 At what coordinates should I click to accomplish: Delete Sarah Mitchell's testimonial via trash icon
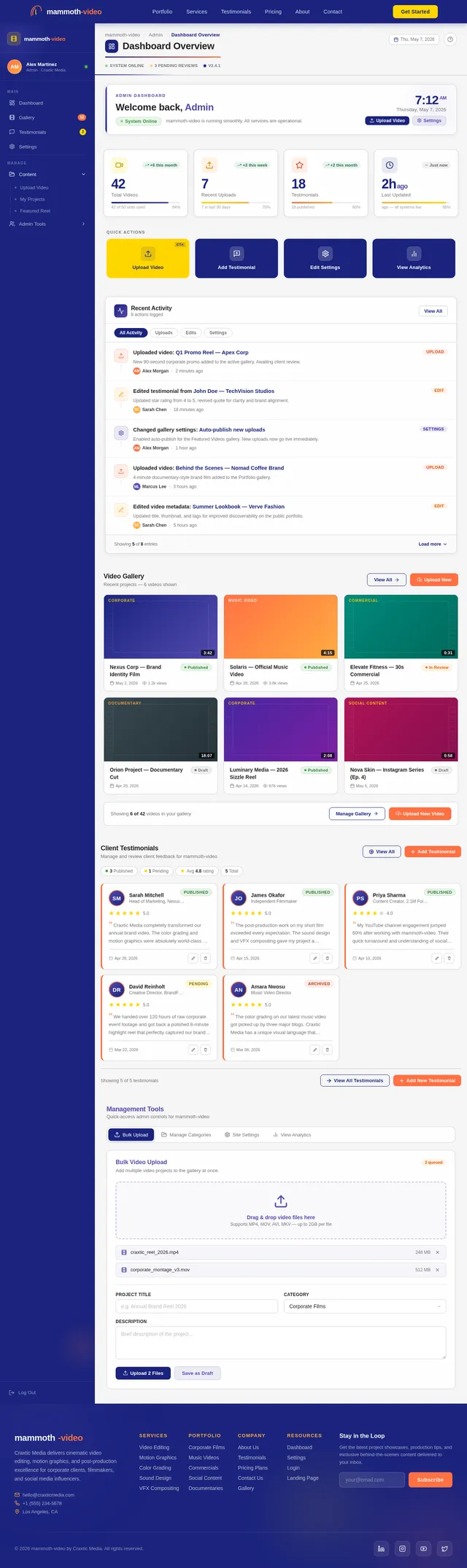(206, 958)
